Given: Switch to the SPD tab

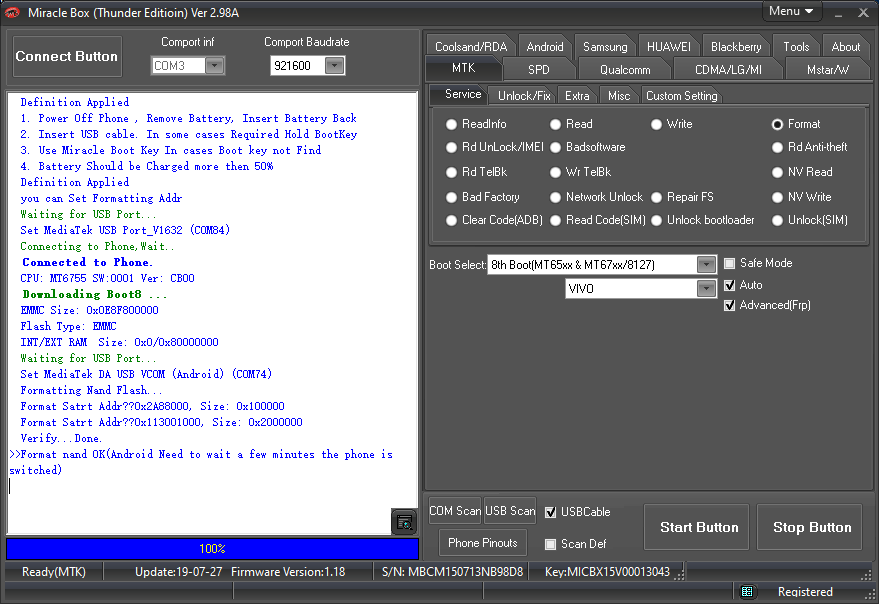Looking at the screenshot, I should pyautogui.click(x=539, y=70).
